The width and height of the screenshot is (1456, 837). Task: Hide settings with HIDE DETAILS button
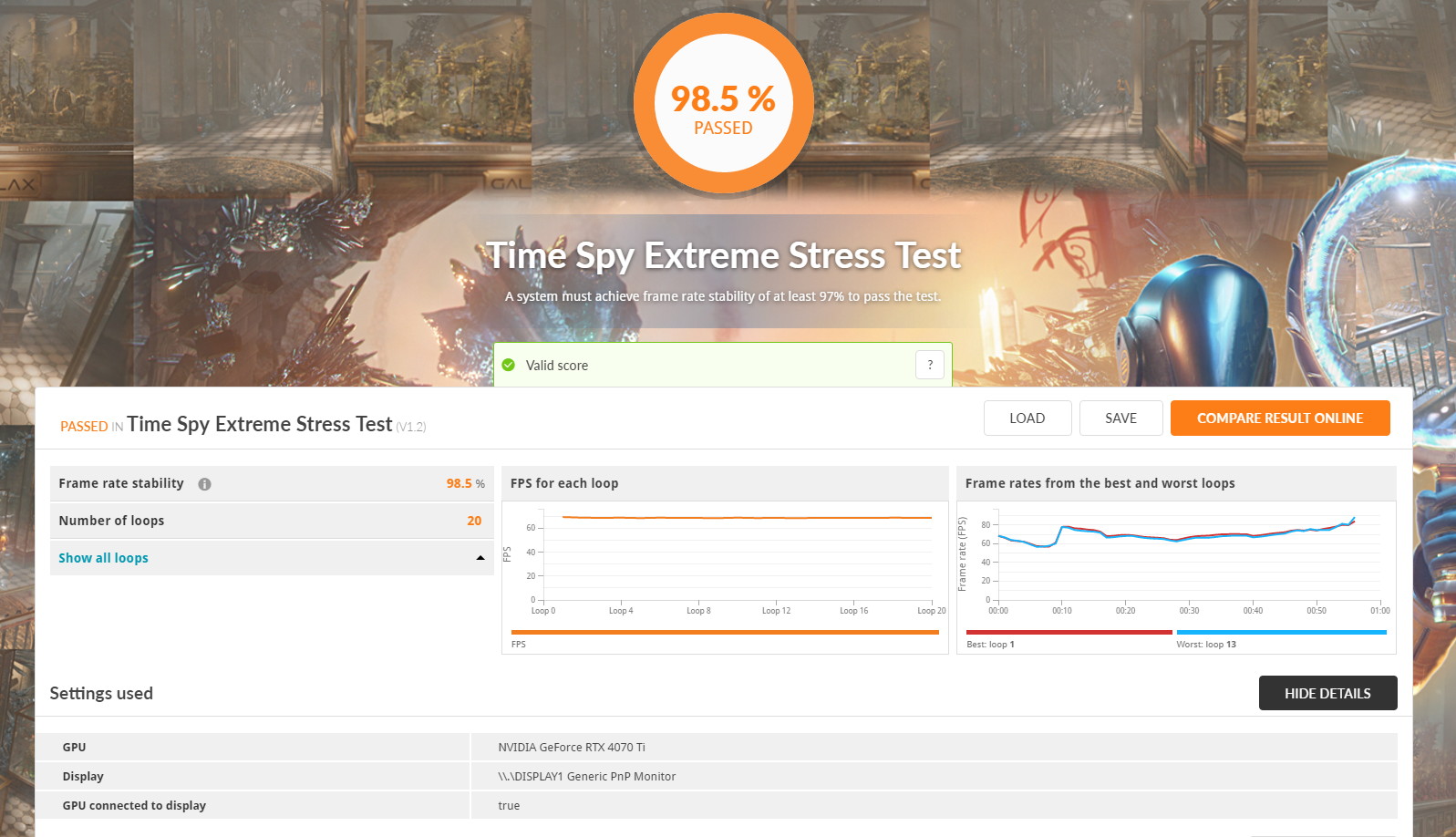pyautogui.click(x=1327, y=693)
